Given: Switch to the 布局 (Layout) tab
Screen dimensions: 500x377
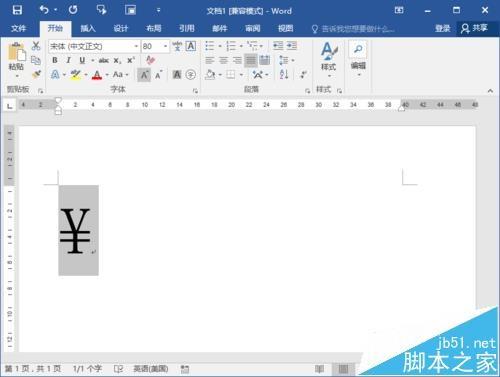Looking at the screenshot, I should (x=154, y=29).
